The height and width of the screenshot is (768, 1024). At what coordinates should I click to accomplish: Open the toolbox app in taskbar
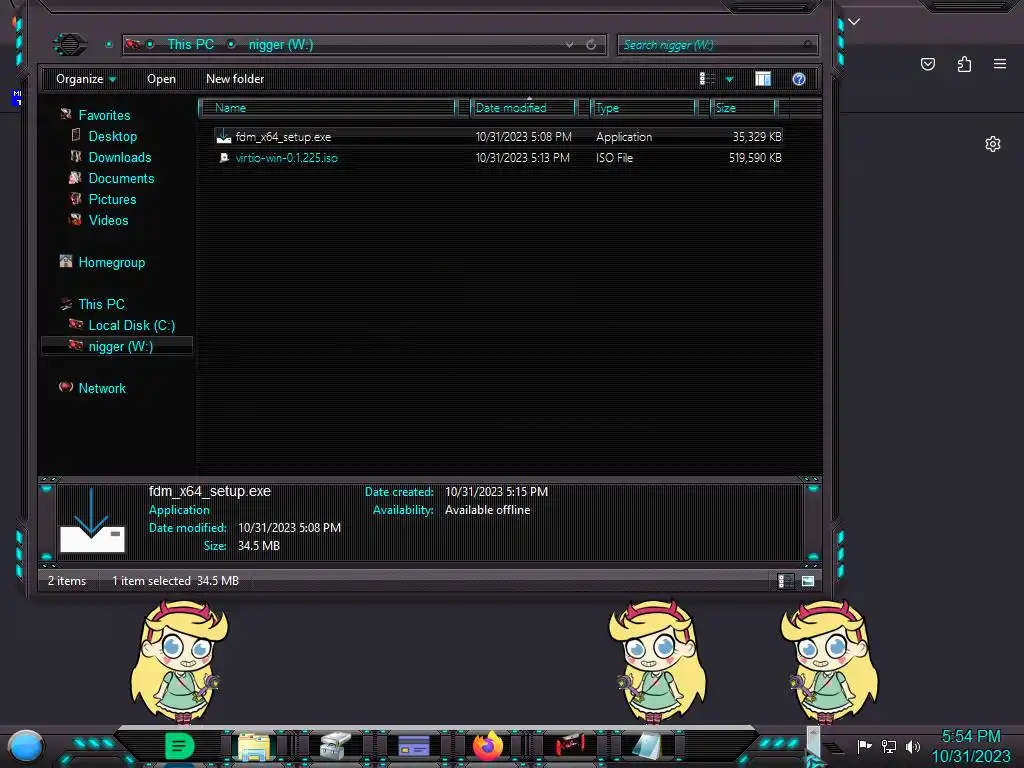(336, 746)
